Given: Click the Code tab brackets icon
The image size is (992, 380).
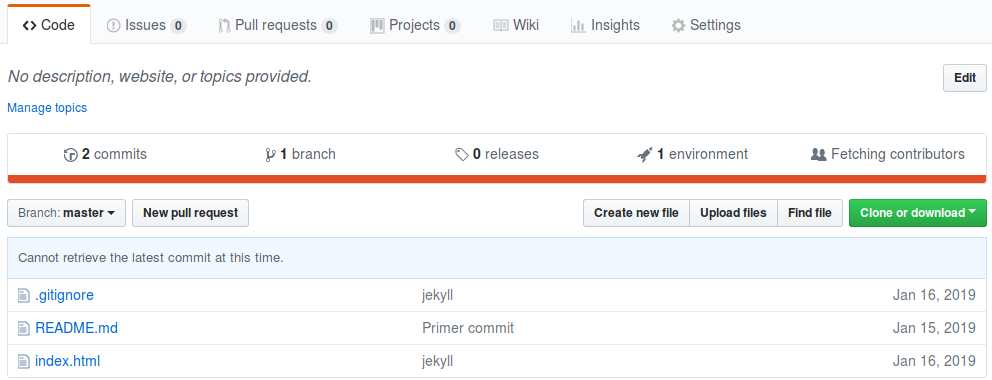Looking at the screenshot, I should point(29,26).
